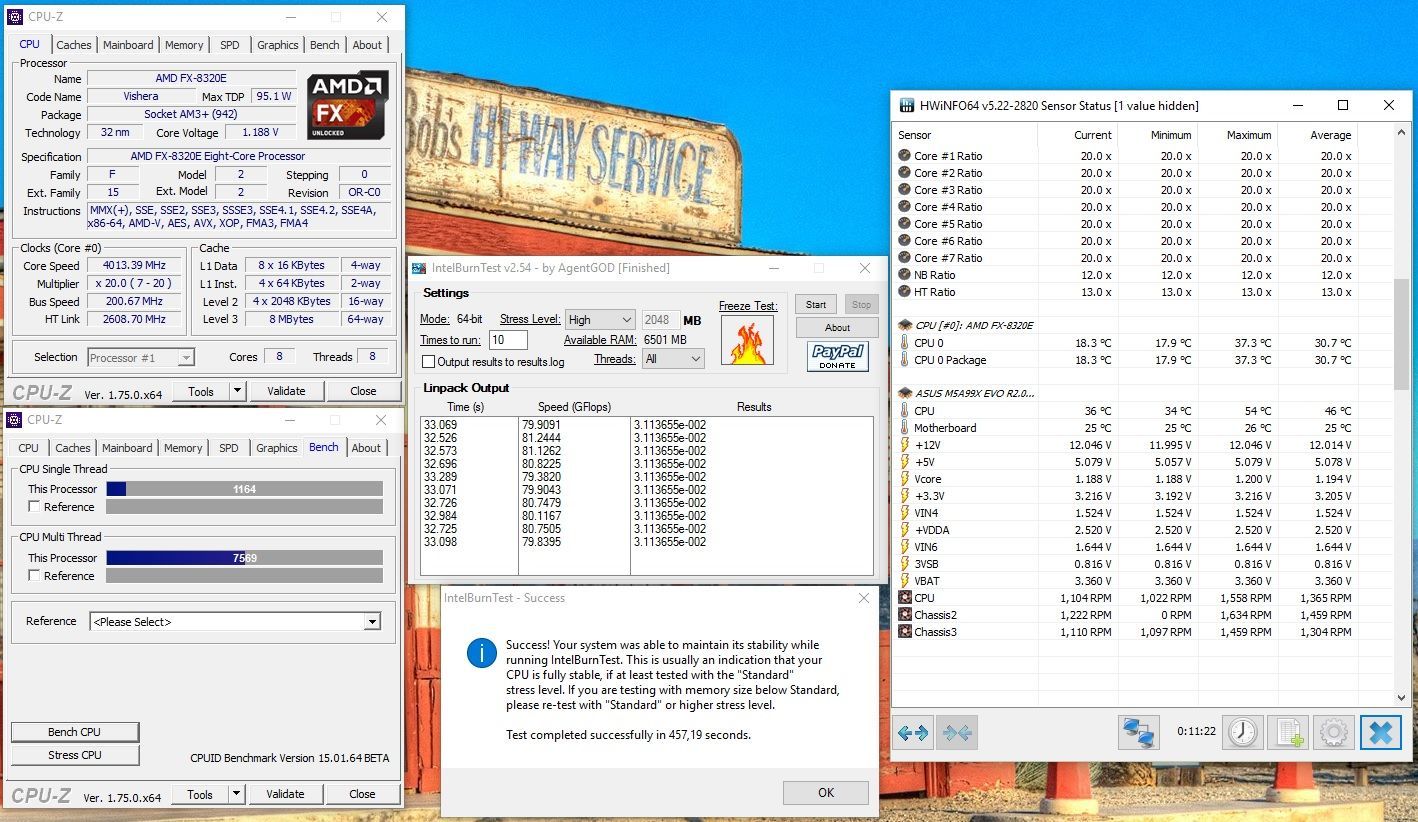
Task: Click the Bench CPU button
Action: tap(75, 732)
